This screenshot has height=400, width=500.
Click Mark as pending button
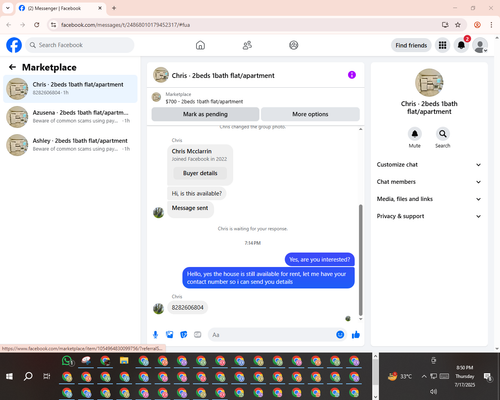[x=205, y=114]
